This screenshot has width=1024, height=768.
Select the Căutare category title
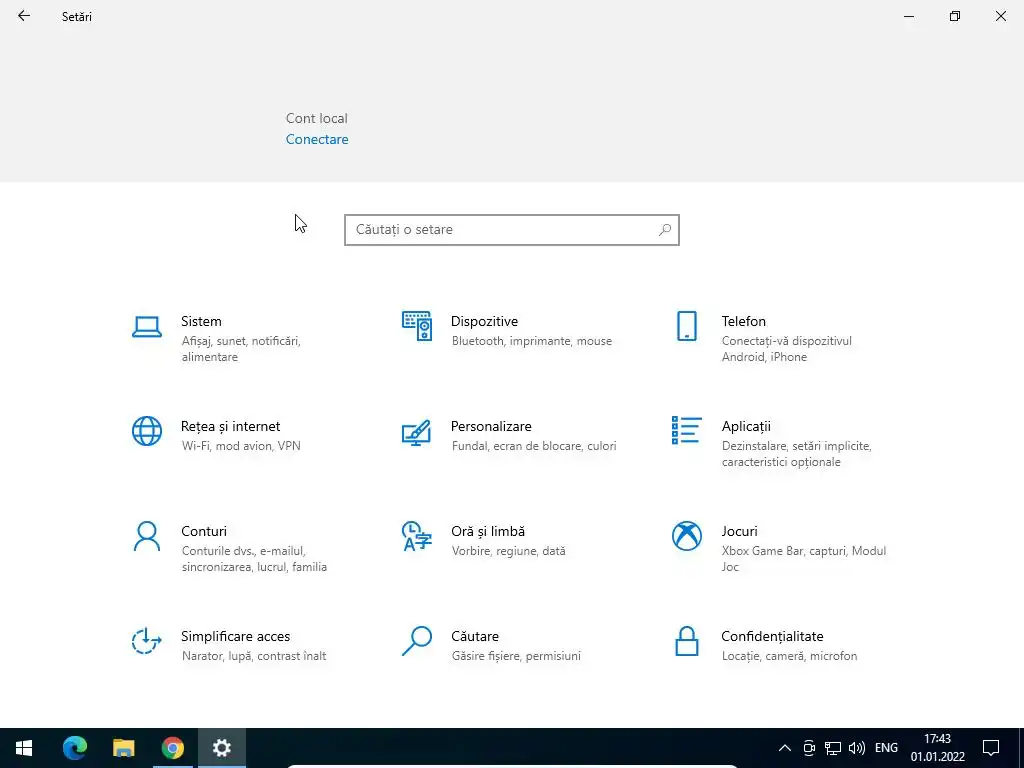[x=475, y=637]
